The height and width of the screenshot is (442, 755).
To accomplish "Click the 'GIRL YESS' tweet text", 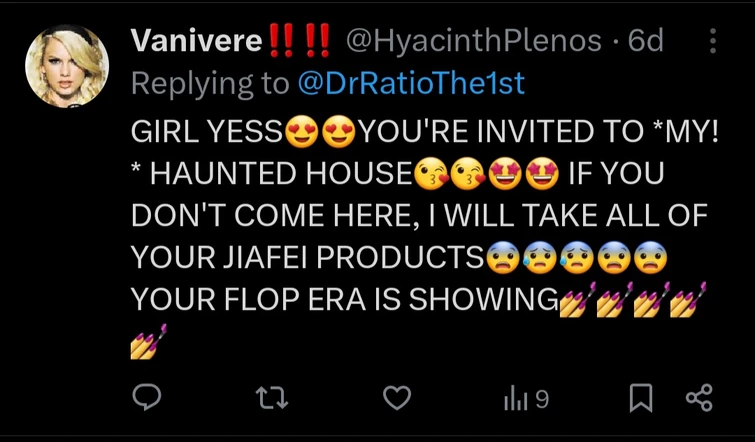I will pyautogui.click(x=207, y=130).
